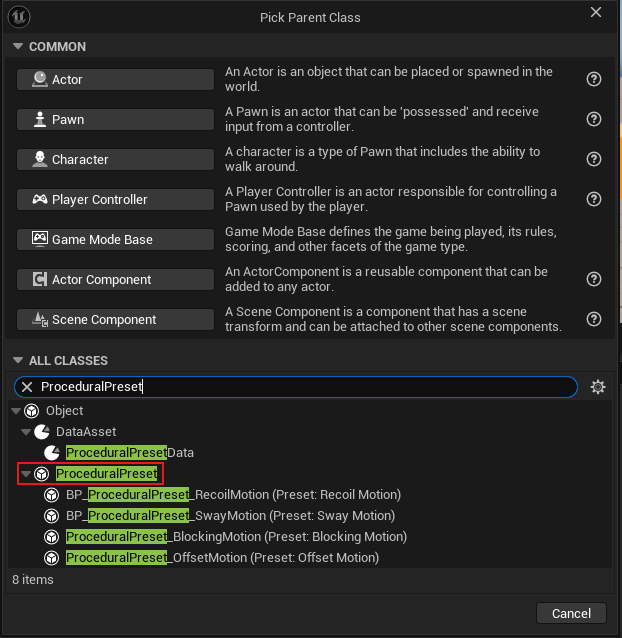Image resolution: width=622 pixels, height=638 pixels.
Task: Collapse the Common section
Action: (17, 47)
